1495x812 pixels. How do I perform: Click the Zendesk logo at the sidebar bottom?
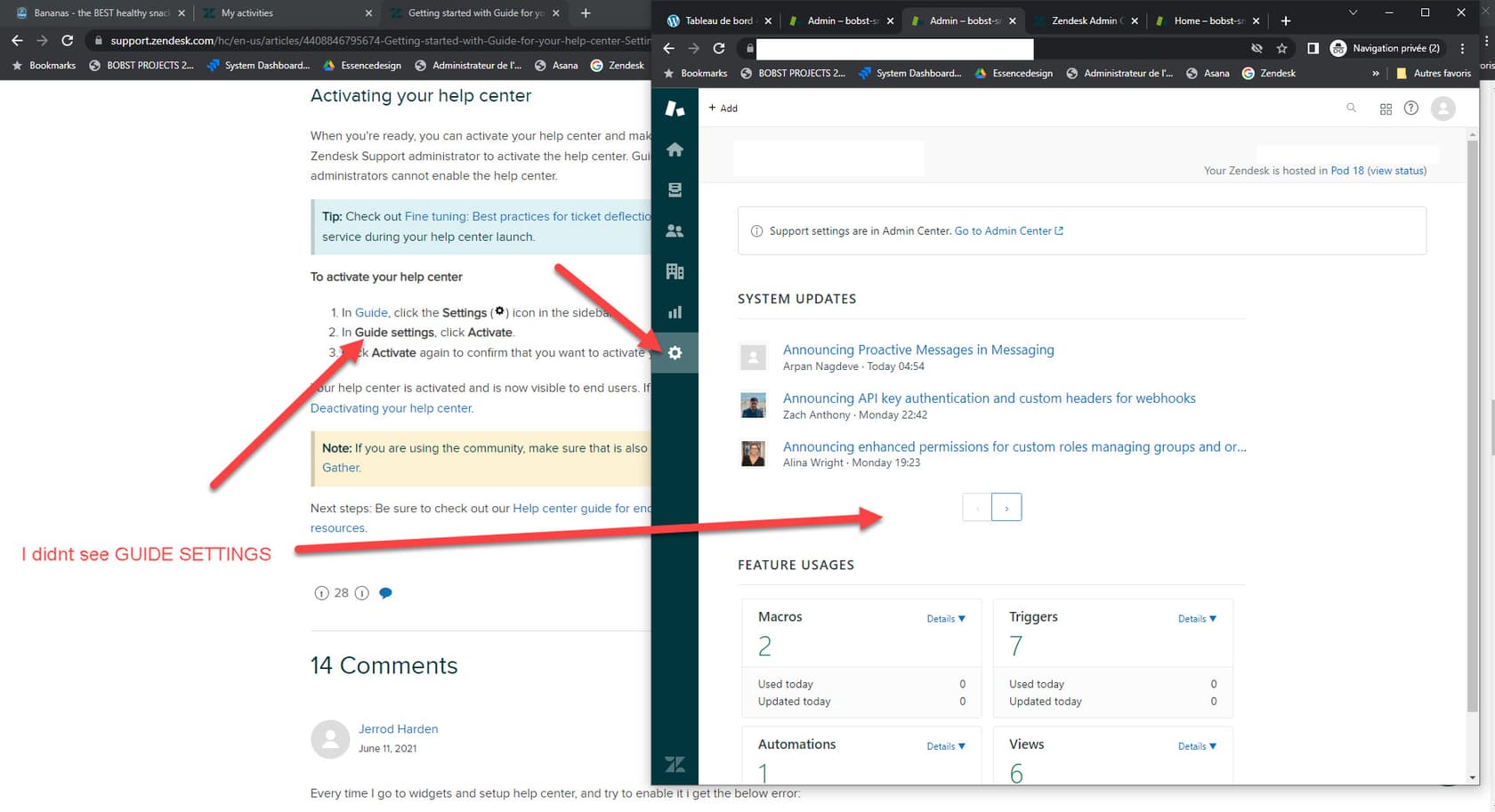point(675,763)
